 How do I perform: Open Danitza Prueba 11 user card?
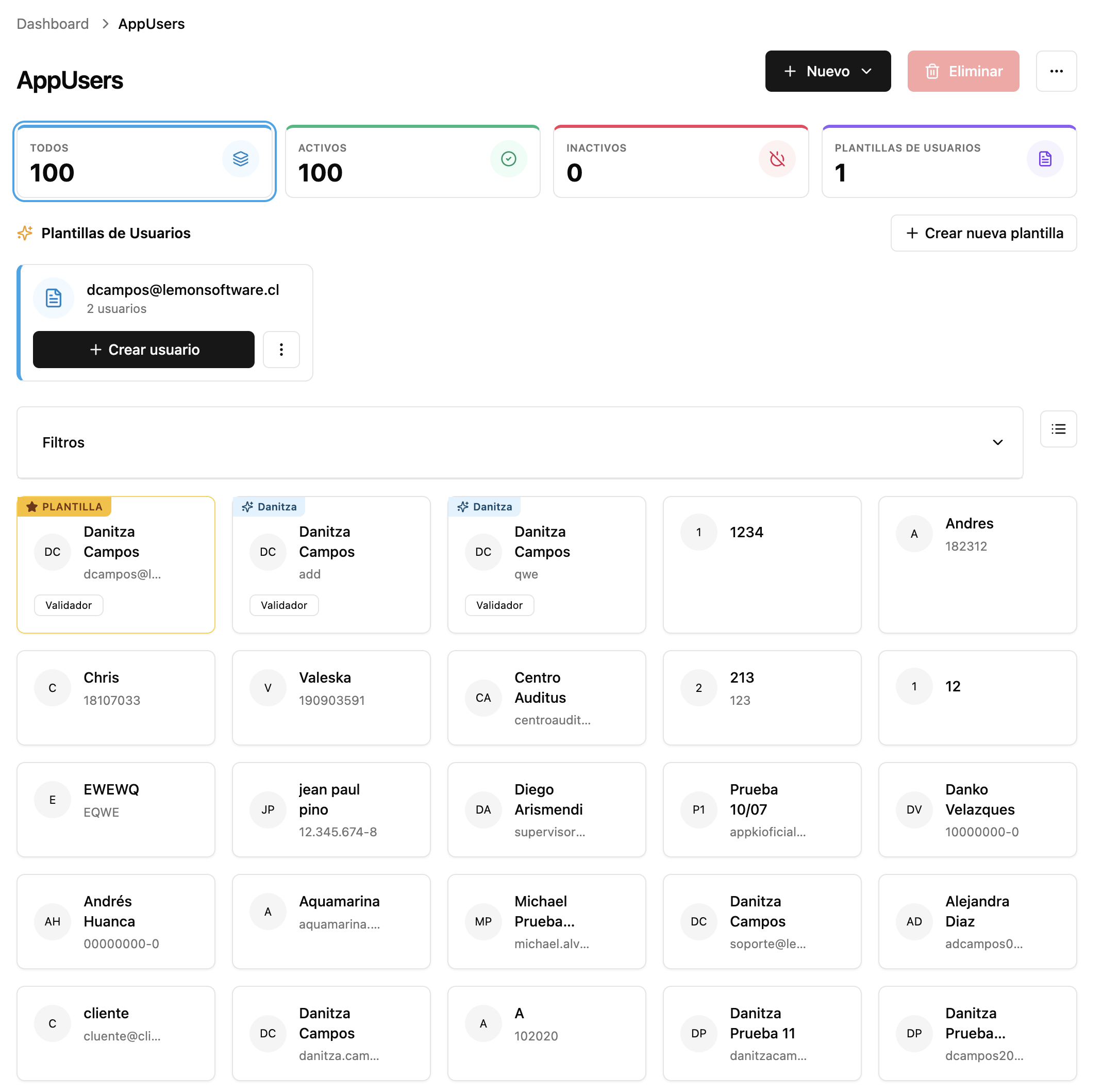click(x=761, y=1033)
